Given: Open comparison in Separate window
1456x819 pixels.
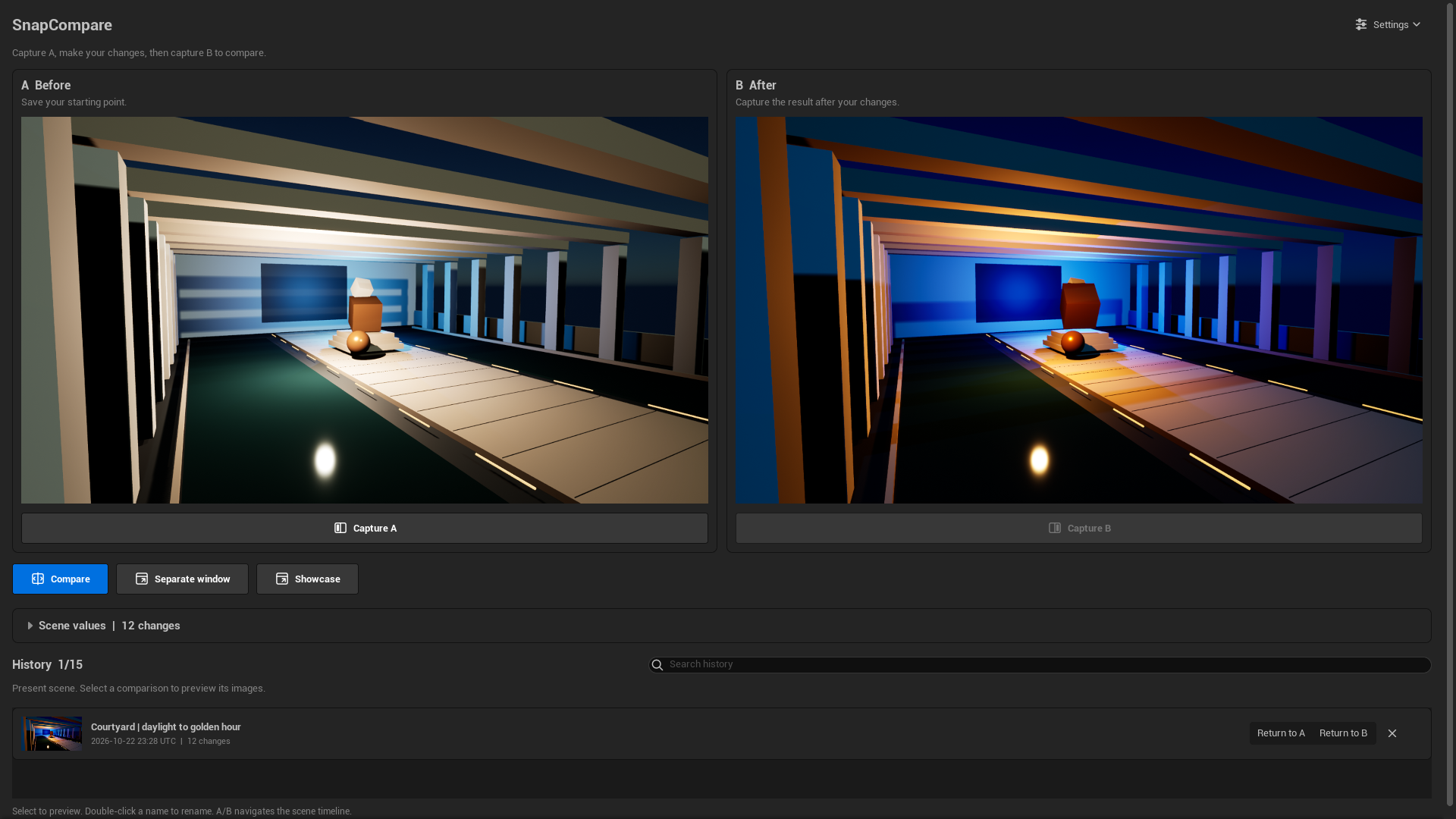Looking at the screenshot, I should tap(182, 579).
